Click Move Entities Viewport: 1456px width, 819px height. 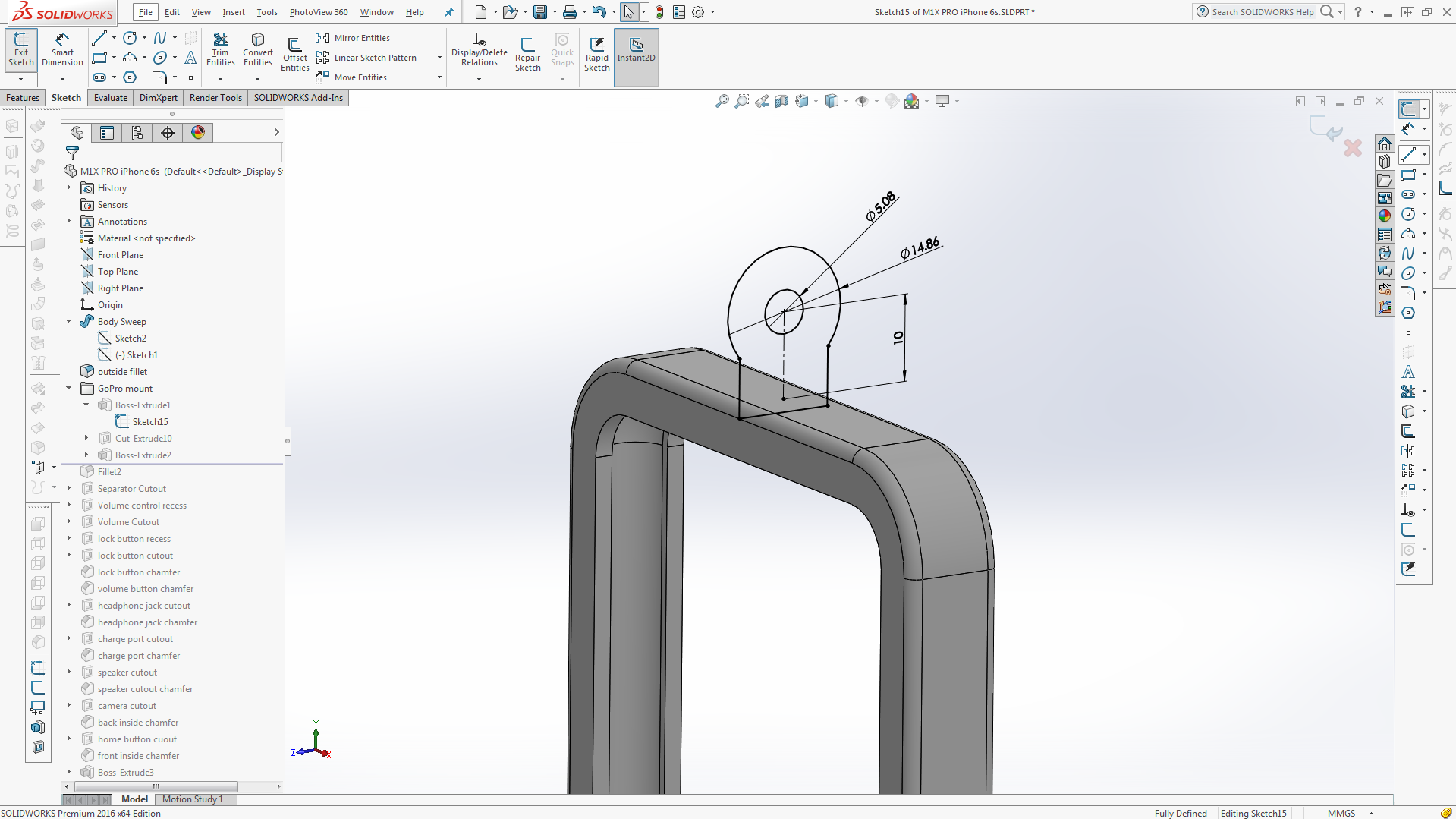[x=351, y=77]
